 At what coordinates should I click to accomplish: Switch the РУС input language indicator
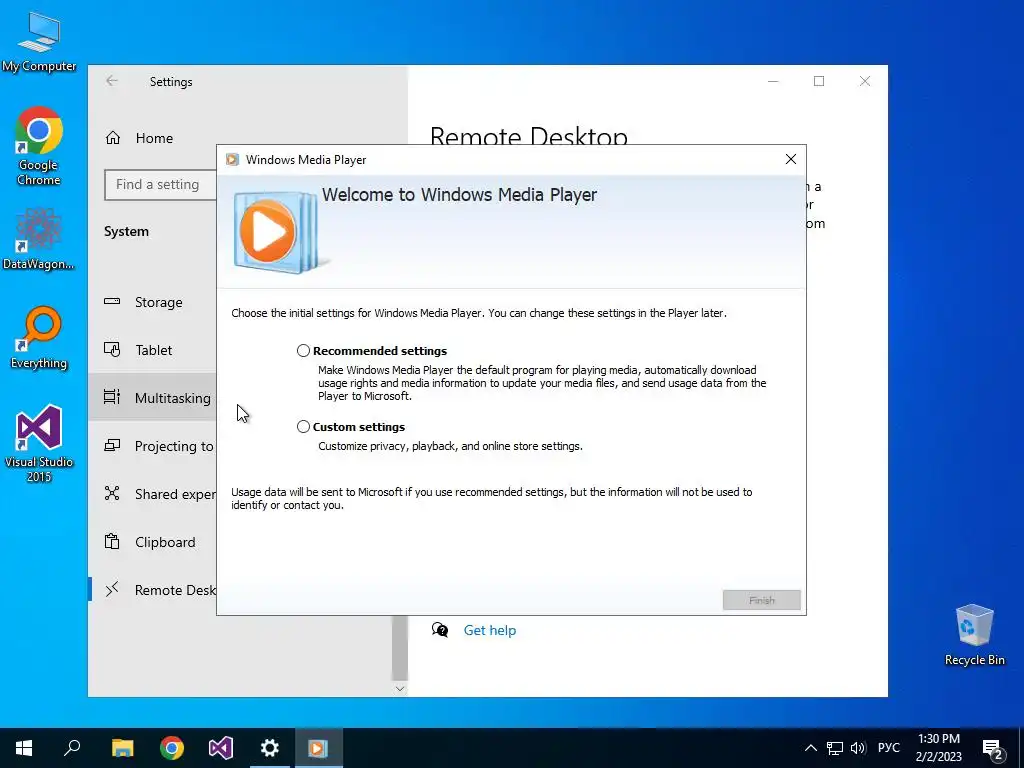click(888, 748)
